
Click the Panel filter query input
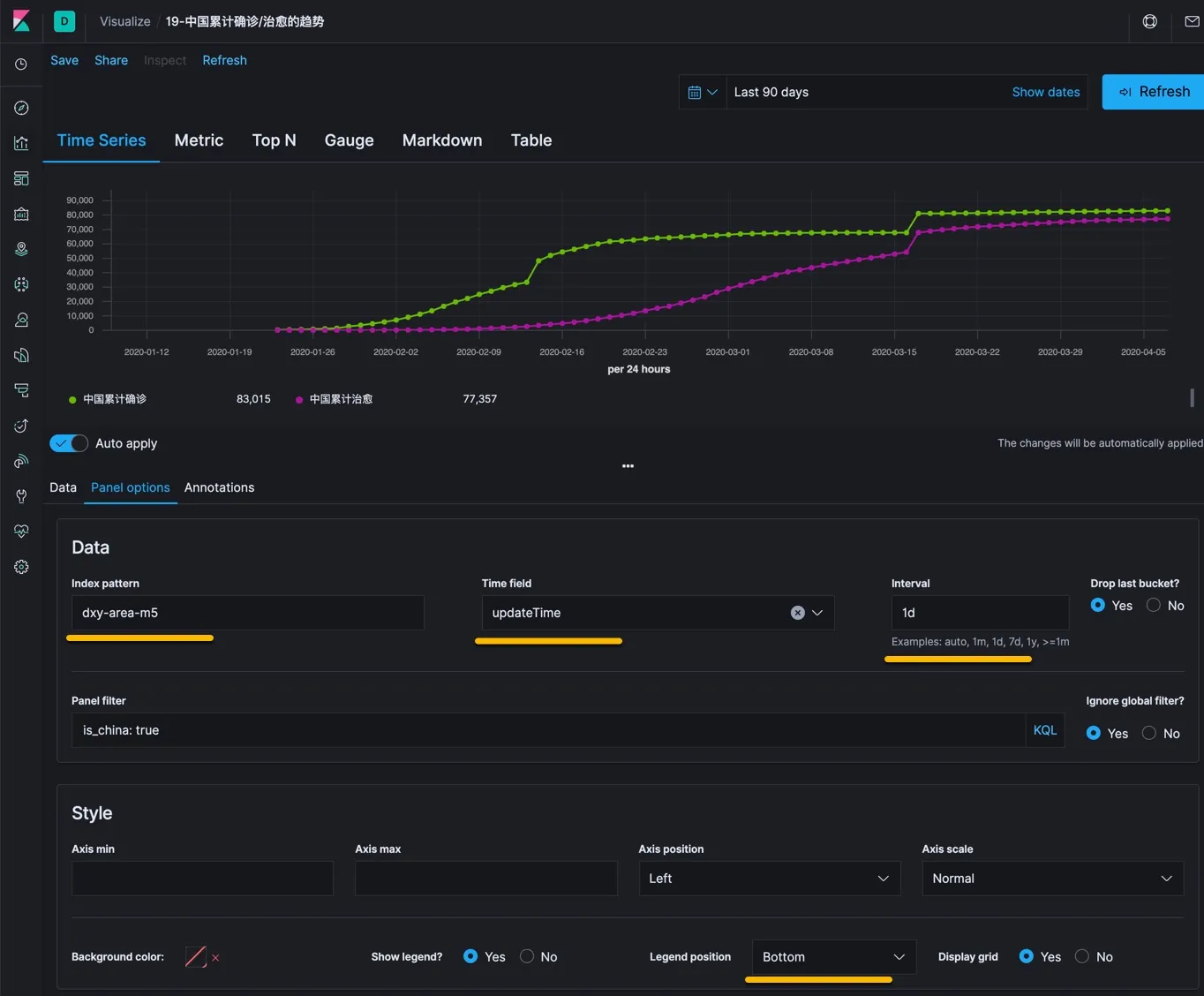(547, 730)
